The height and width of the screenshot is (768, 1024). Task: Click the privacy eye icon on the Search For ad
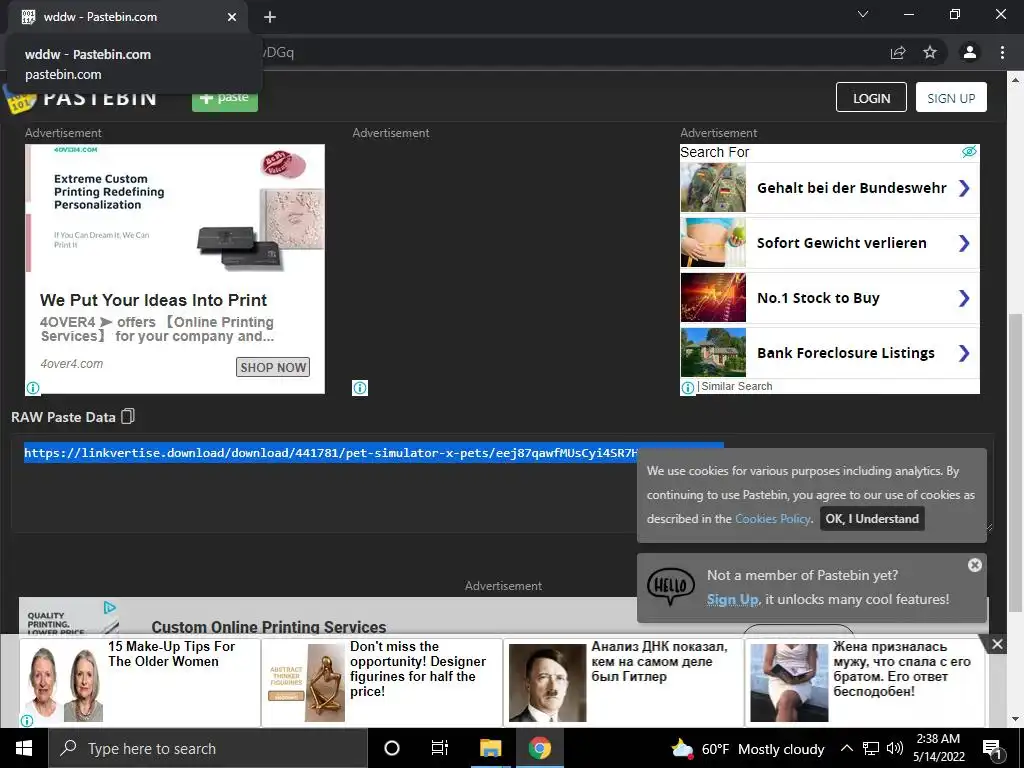(969, 152)
